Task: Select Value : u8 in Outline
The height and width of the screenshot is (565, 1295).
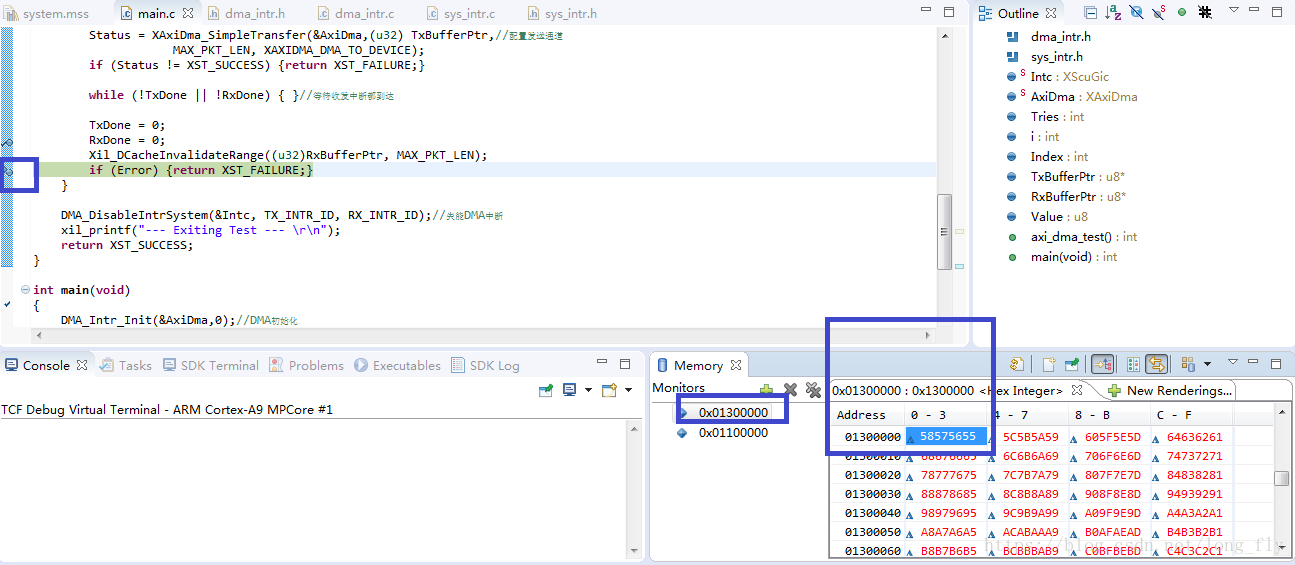Action: 1059,217
